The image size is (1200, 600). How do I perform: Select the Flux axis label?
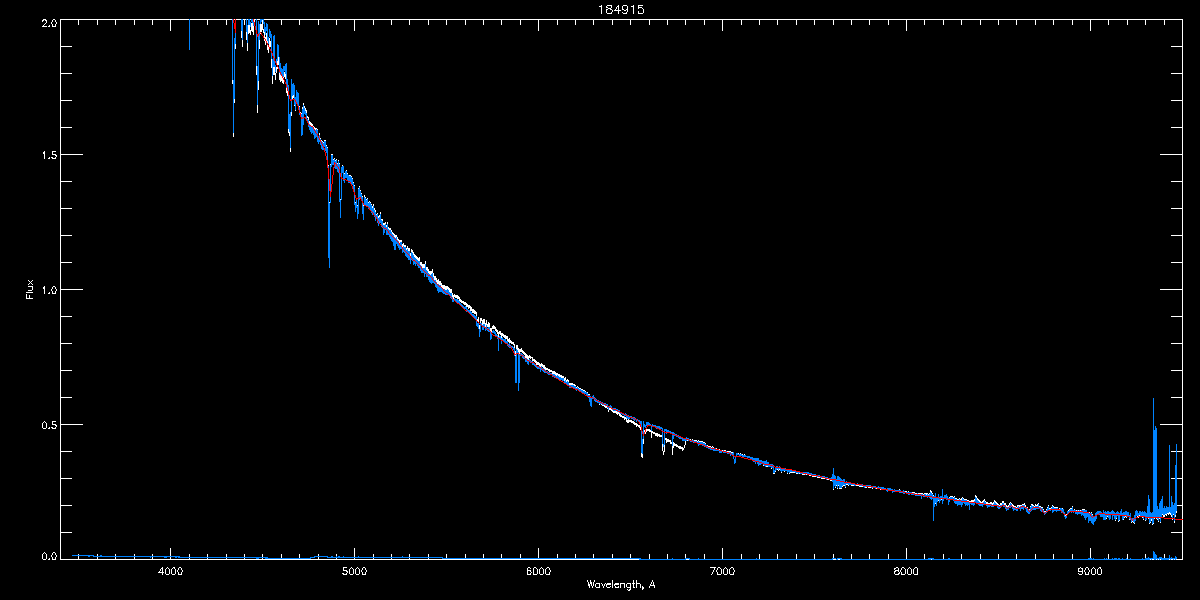click(x=30, y=290)
